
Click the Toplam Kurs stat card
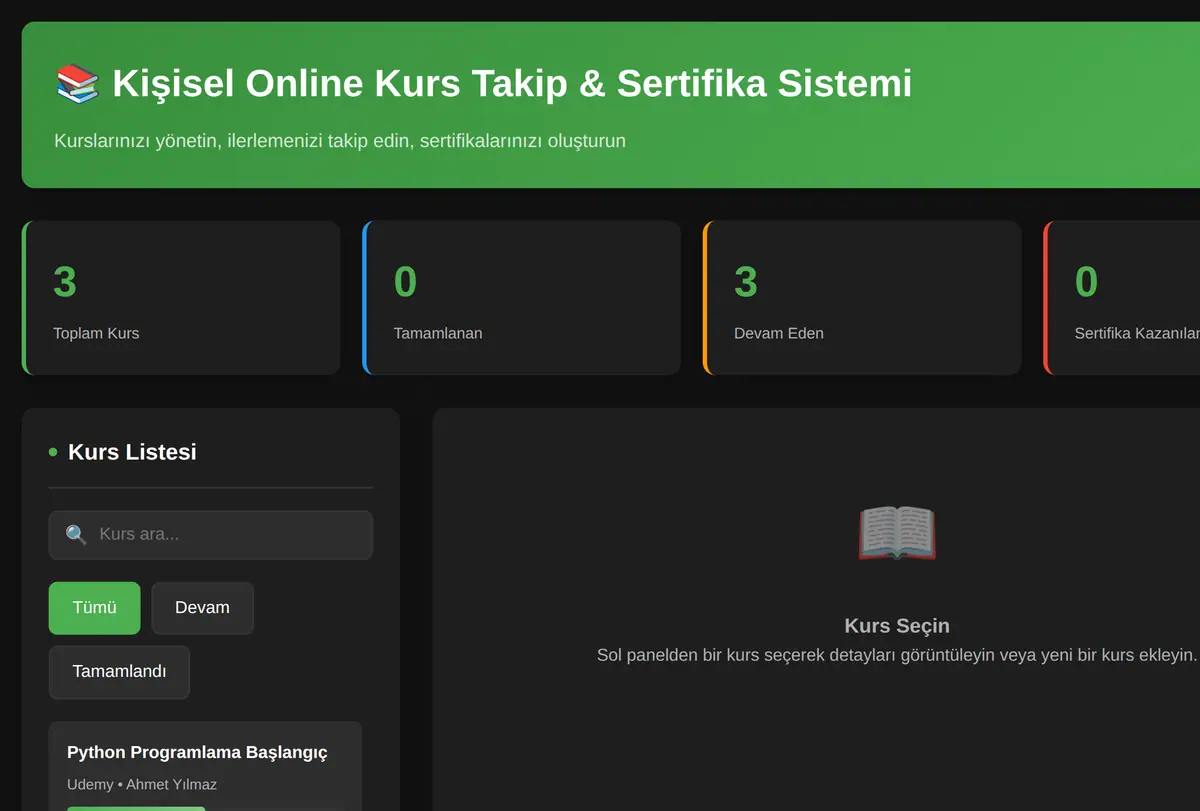tap(181, 298)
